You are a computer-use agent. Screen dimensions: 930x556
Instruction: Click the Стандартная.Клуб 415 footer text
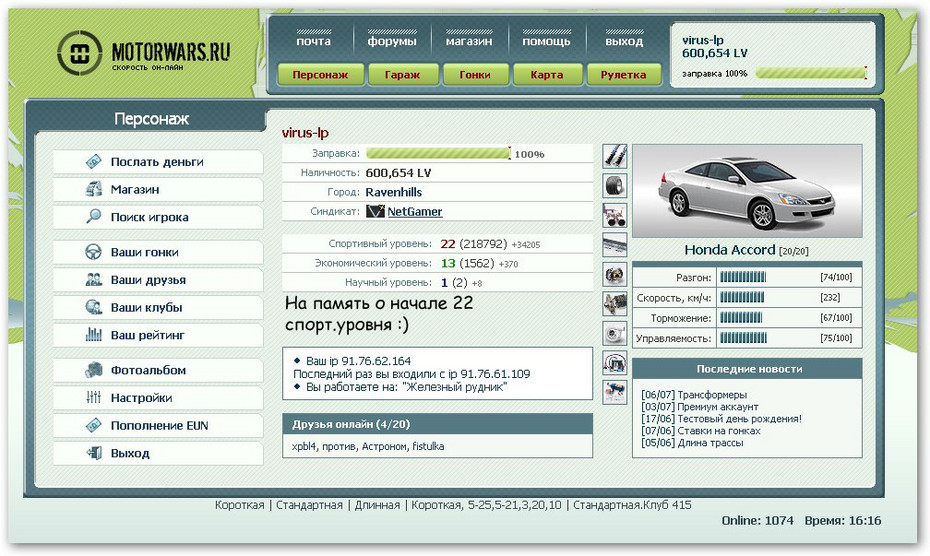click(x=632, y=505)
